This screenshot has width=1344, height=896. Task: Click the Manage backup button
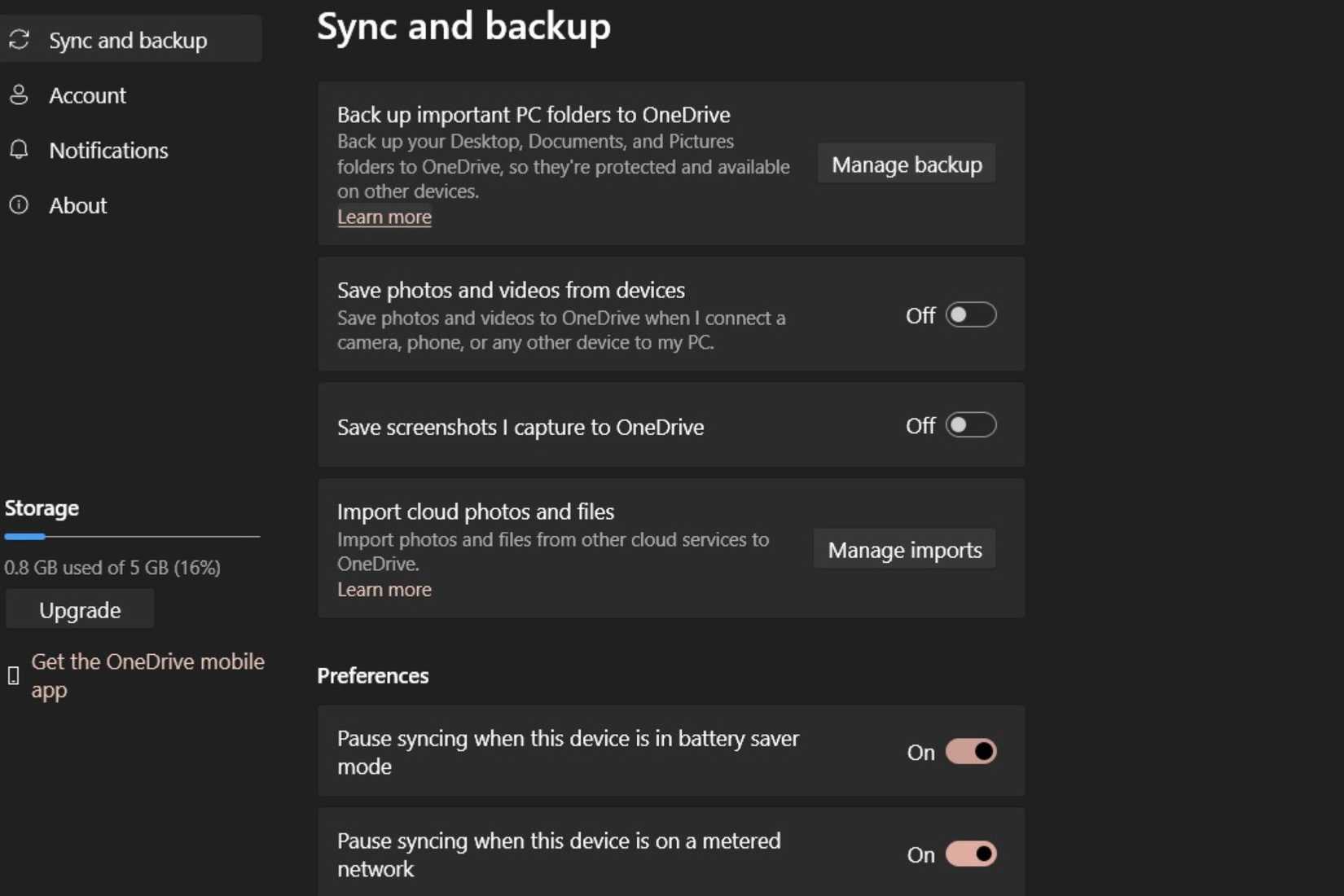point(907,165)
